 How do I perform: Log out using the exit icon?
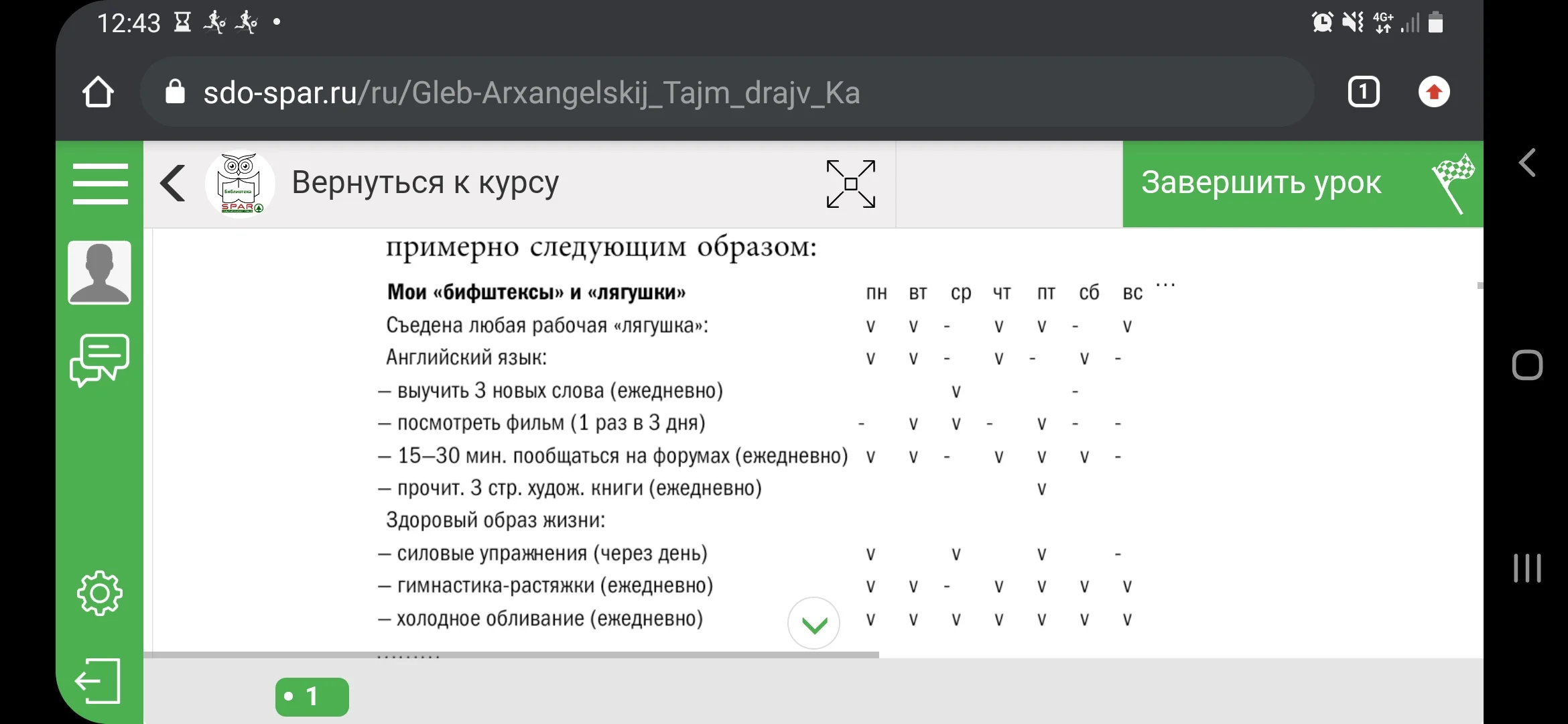click(x=100, y=681)
